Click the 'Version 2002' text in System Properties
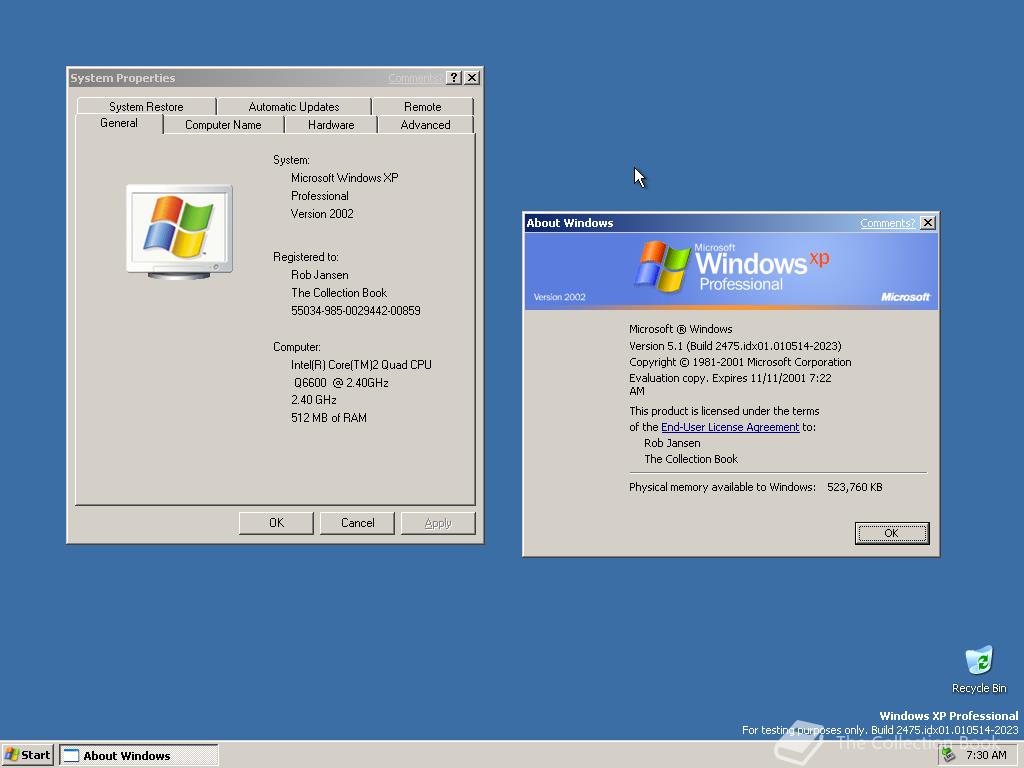1024x768 pixels. (x=322, y=214)
